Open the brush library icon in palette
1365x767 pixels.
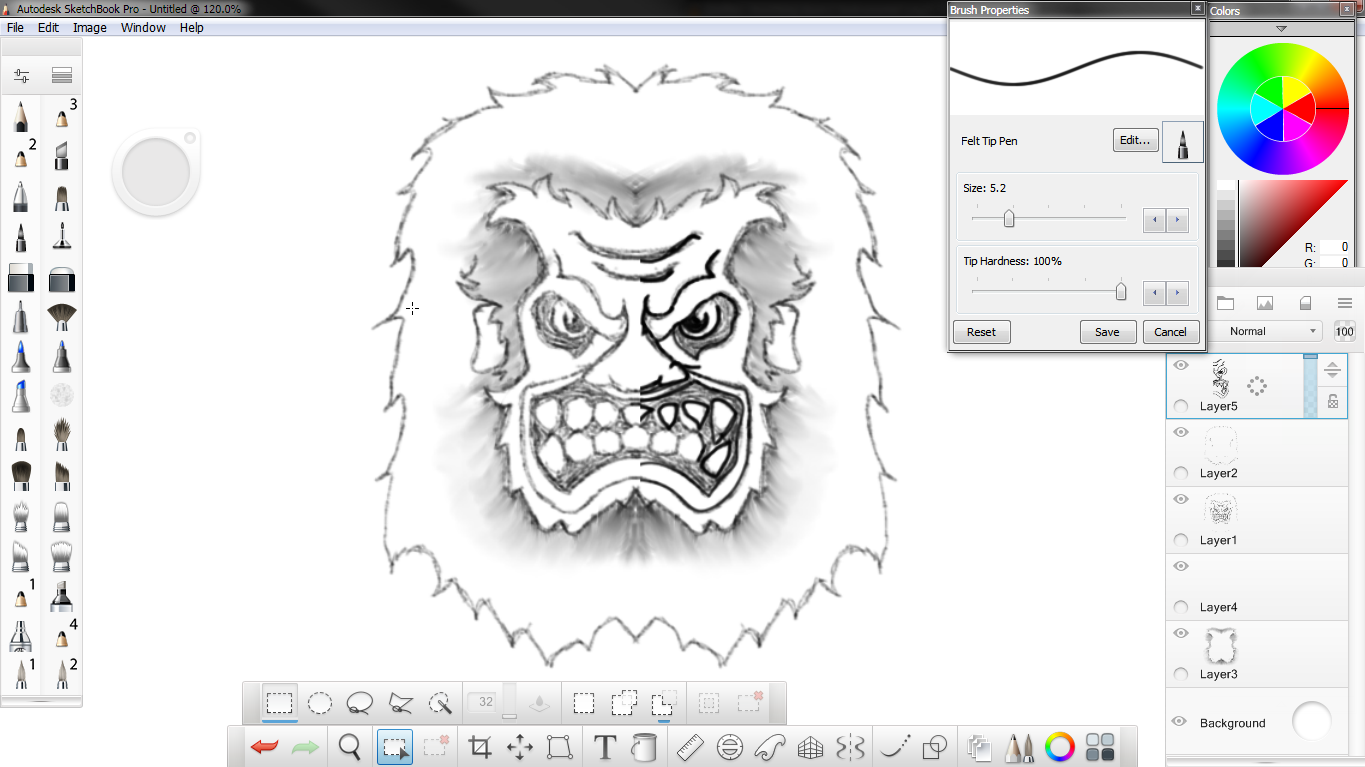click(62, 75)
